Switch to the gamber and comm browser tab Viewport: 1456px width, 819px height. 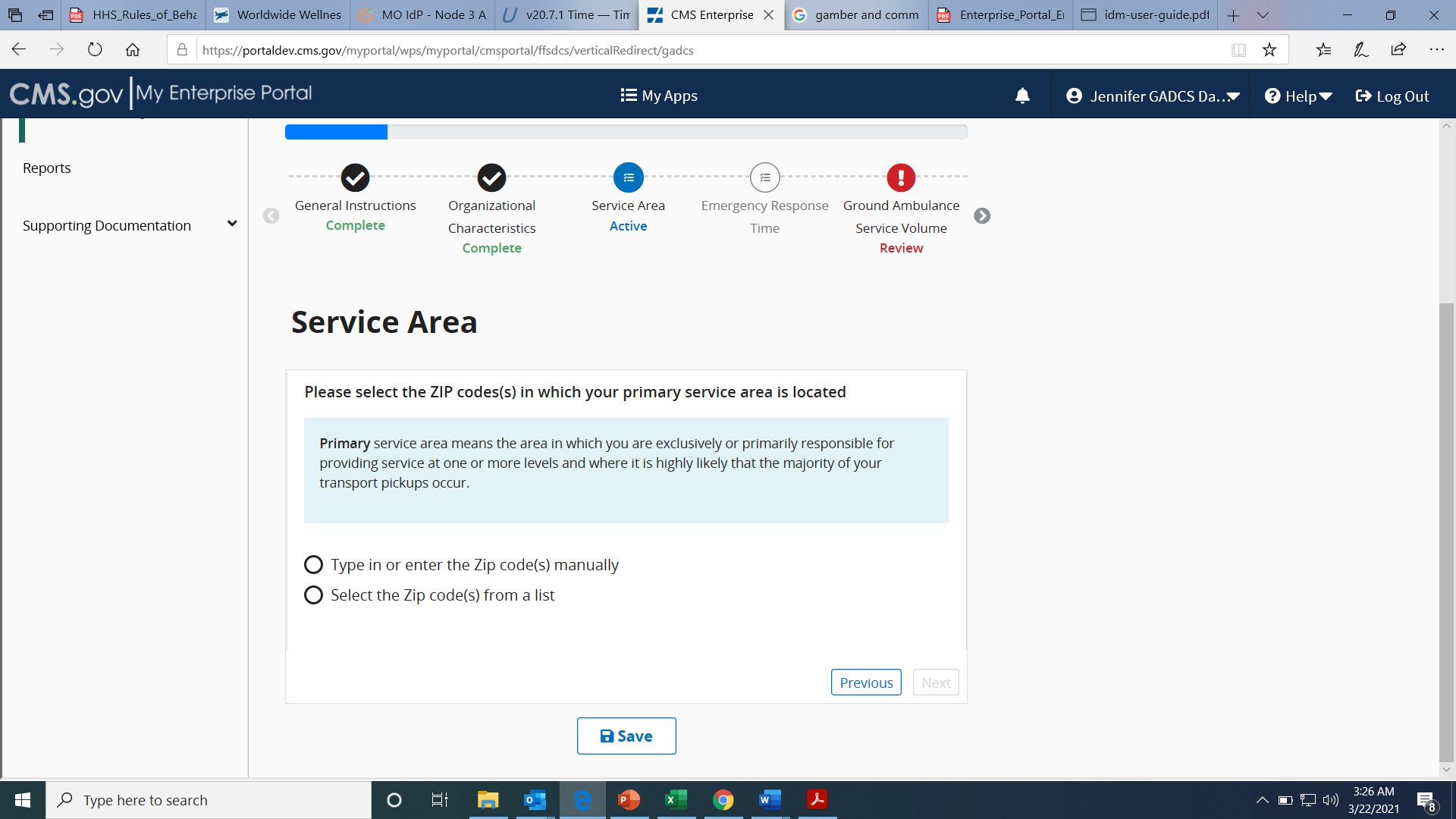857,15
